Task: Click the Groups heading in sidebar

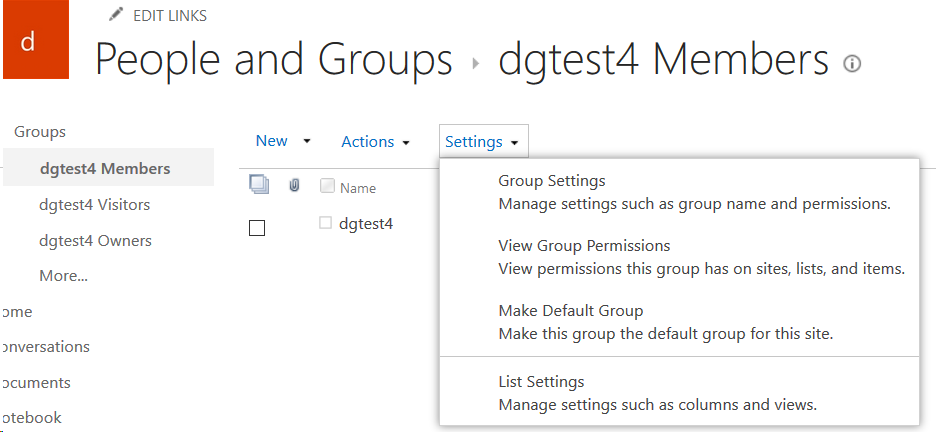Action: [40, 132]
